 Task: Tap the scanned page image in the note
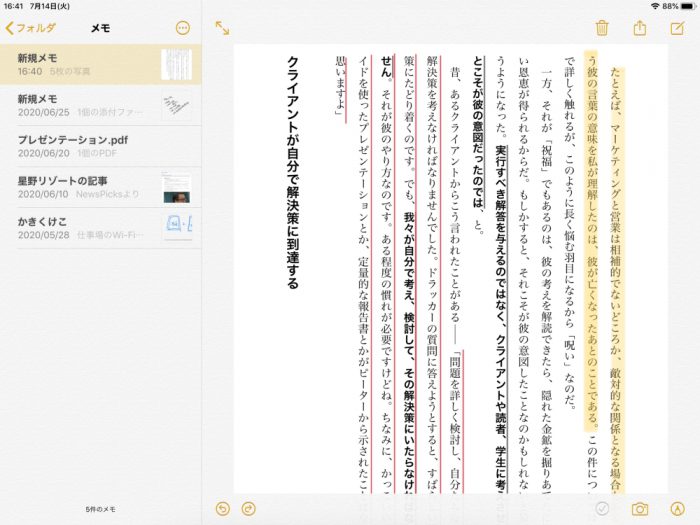(x=451, y=269)
